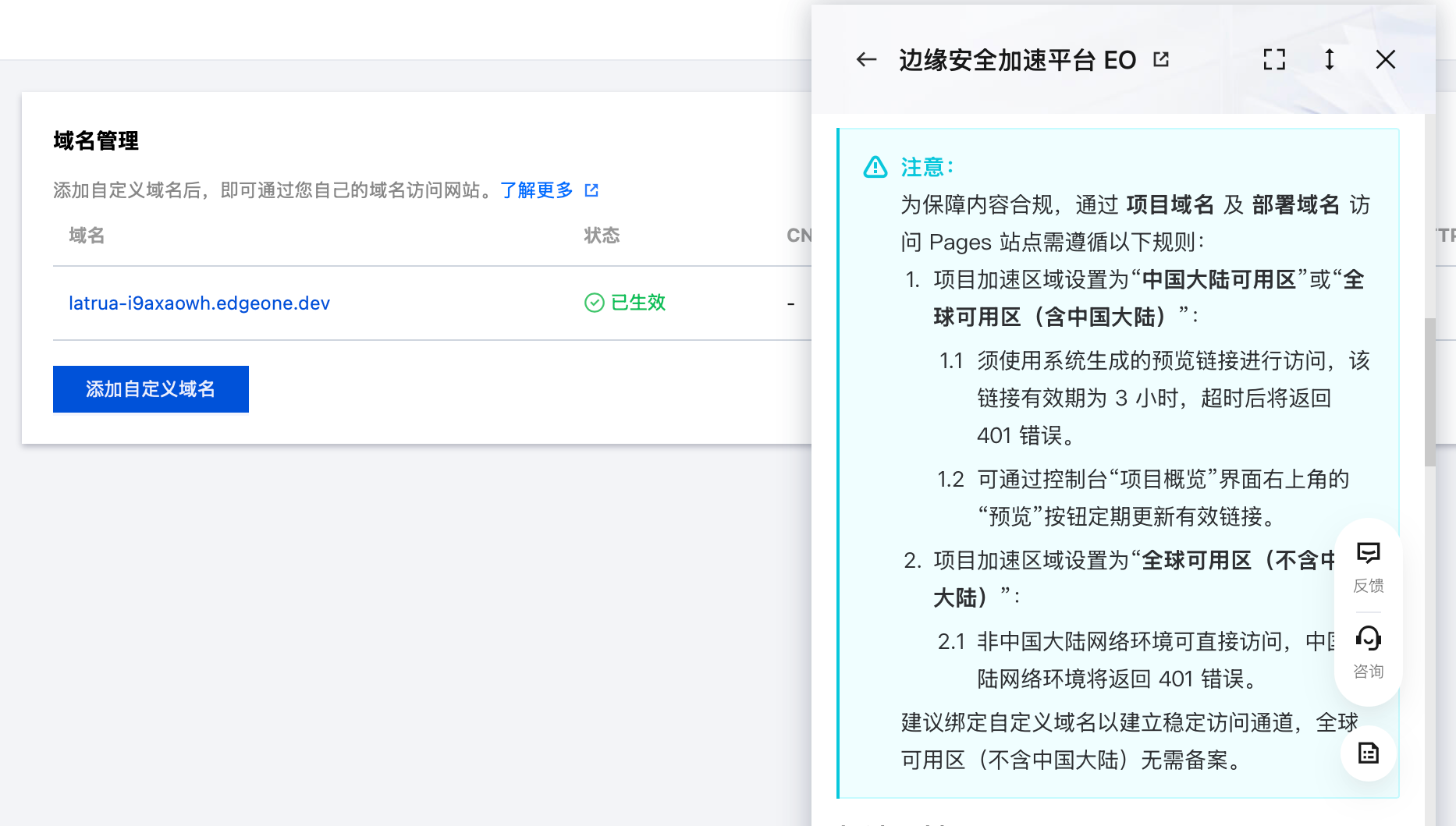Click the 边缘安全加速平台 EO title
The width and height of the screenshot is (1456, 826).
pyautogui.click(x=1017, y=60)
